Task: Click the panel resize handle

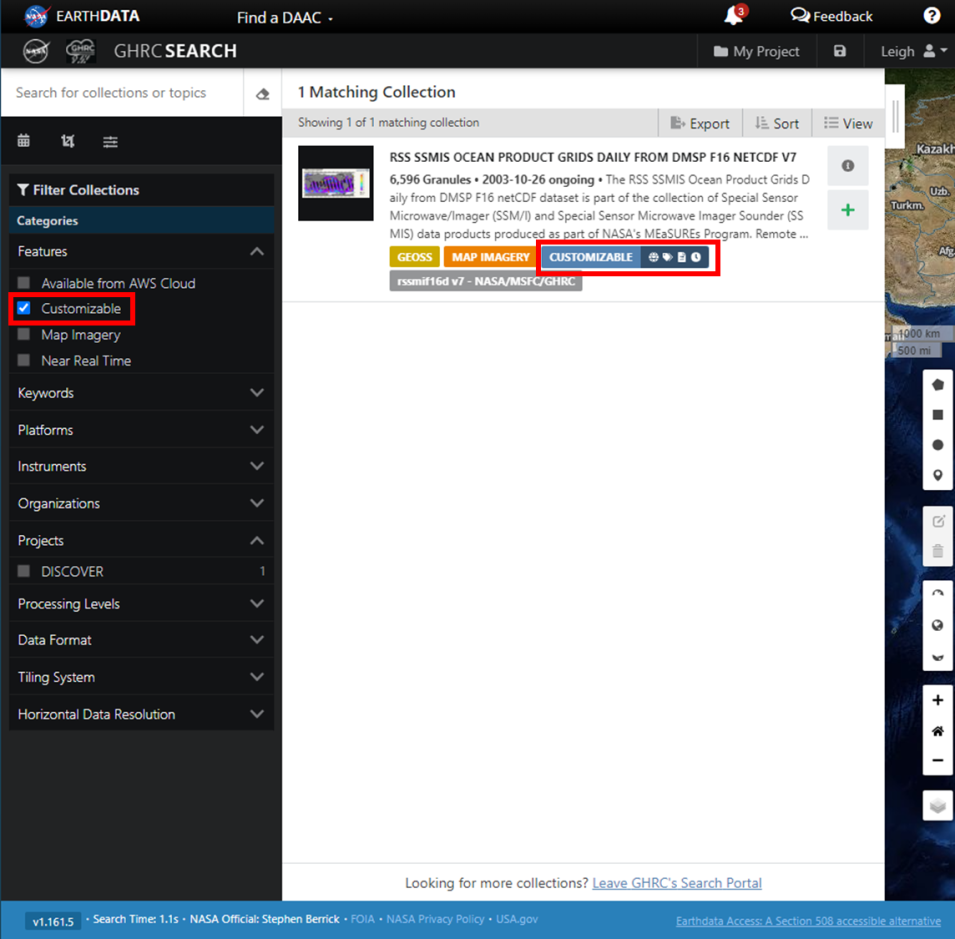Action: (895, 116)
